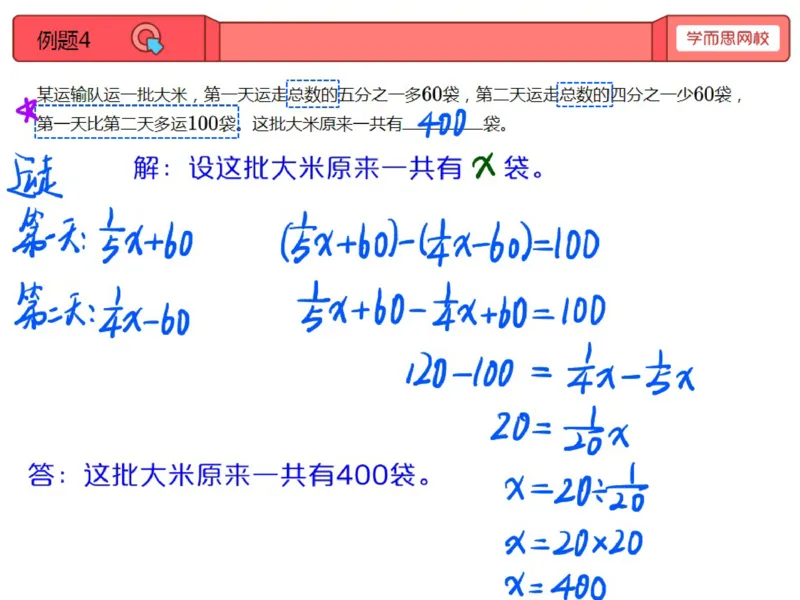Click the handwritten line 20 = 1/20 x

coord(560,431)
